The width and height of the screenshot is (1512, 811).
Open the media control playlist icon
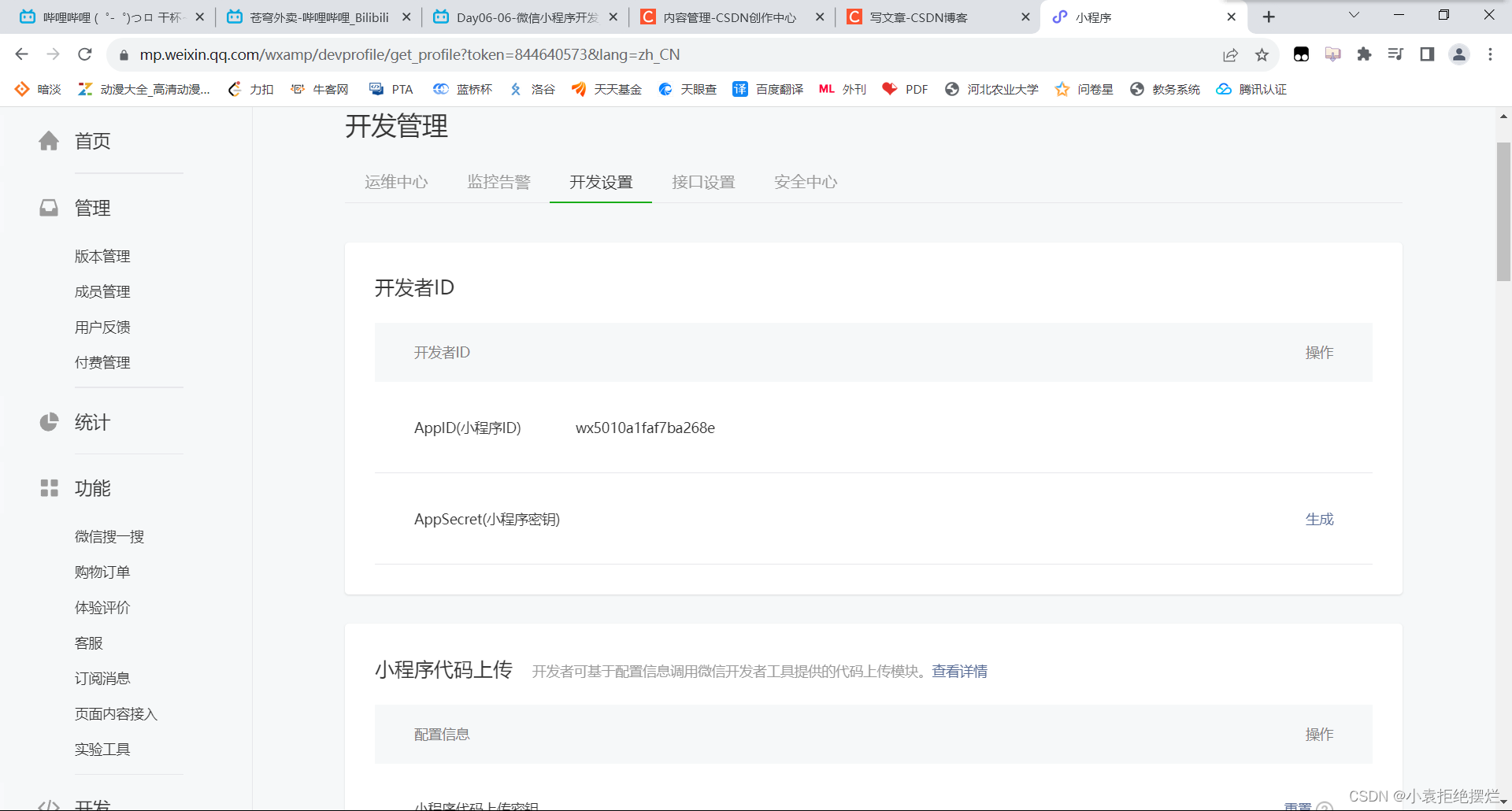coord(1395,54)
